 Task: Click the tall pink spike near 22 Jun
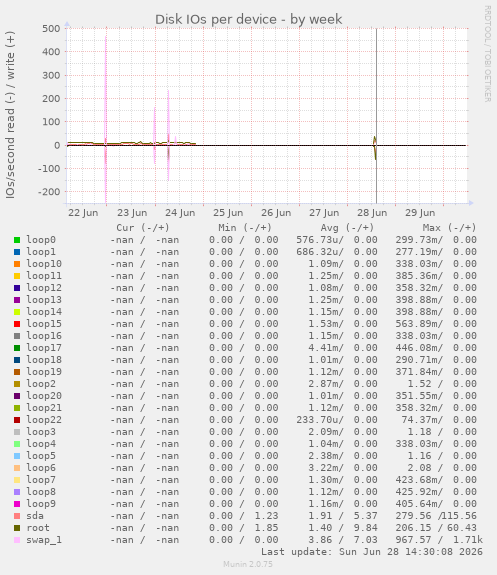[x=106, y=92]
